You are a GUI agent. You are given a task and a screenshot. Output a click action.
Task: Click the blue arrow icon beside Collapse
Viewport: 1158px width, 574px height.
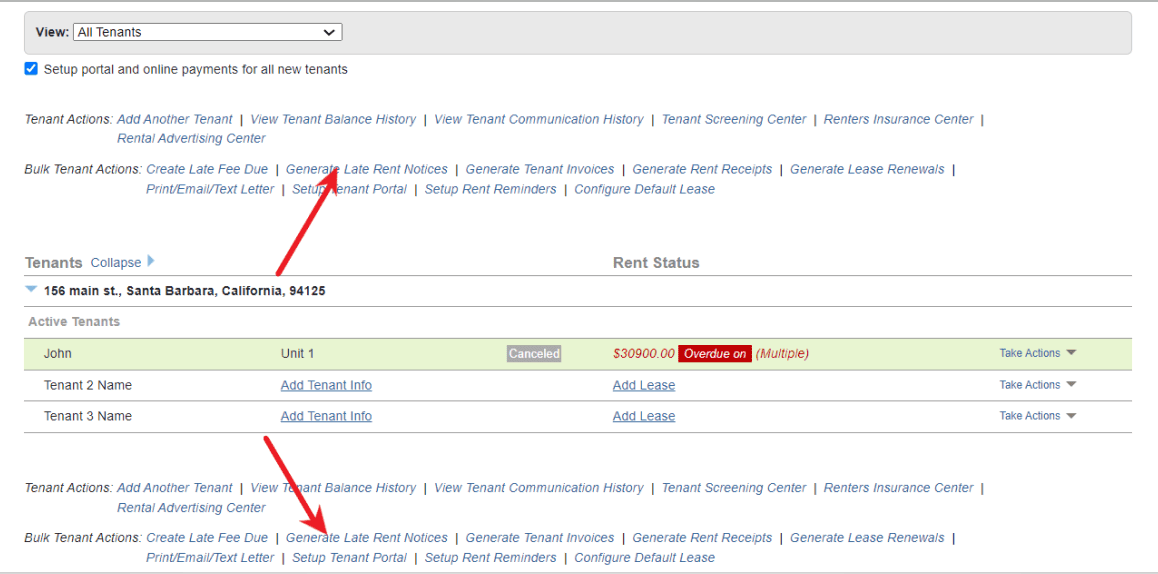pyautogui.click(x=151, y=261)
